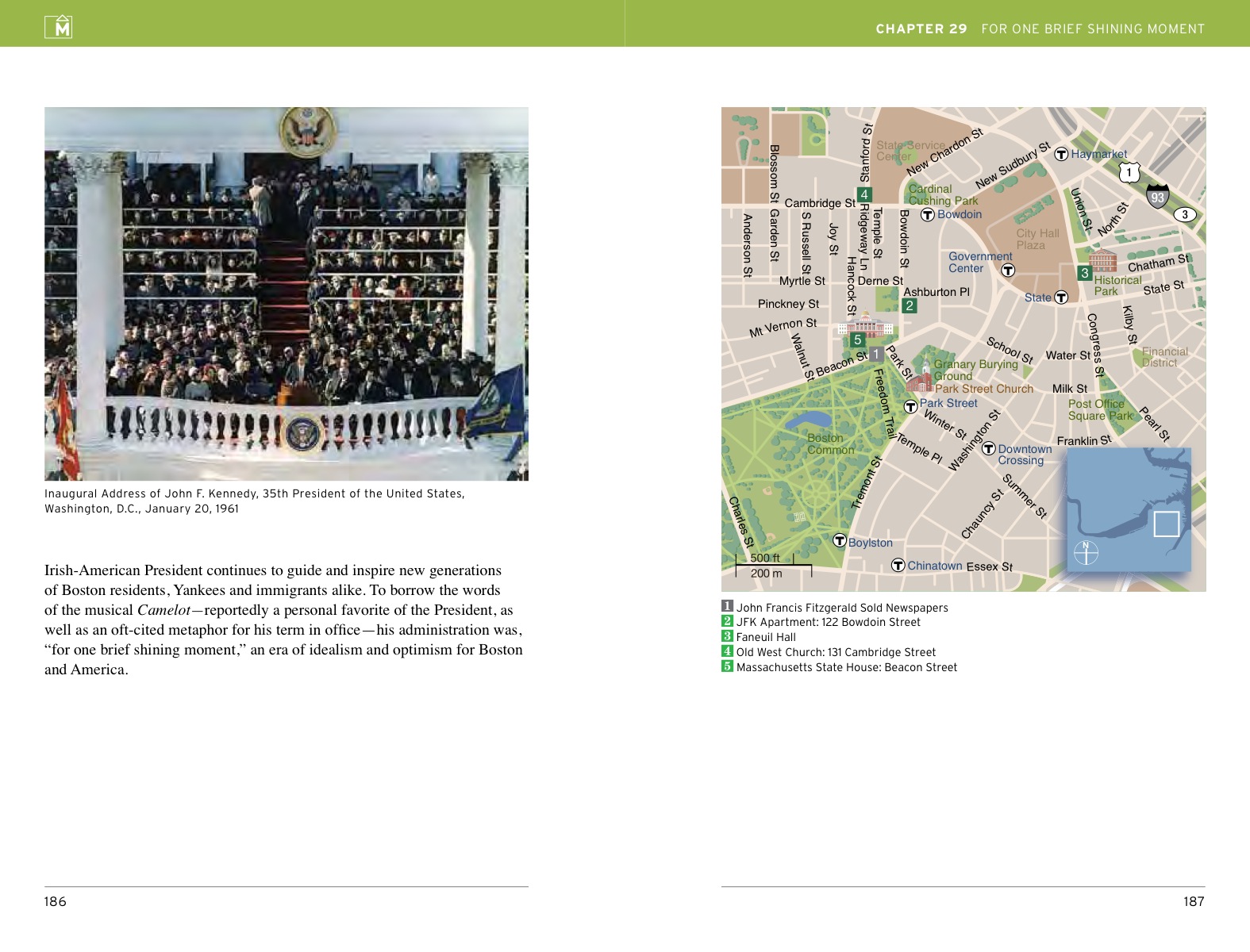Click the Boston Common map label
The width and height of the screenshot is (1250, 952).
(830, 443)
